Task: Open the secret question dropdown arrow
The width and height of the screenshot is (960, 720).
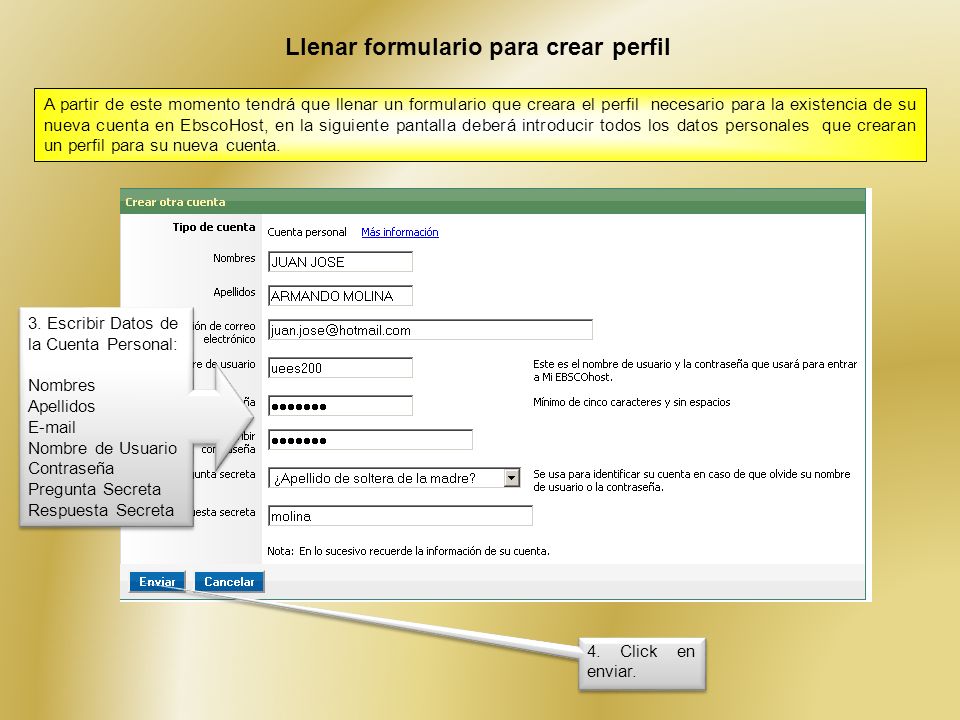Action: click(512, 478)
